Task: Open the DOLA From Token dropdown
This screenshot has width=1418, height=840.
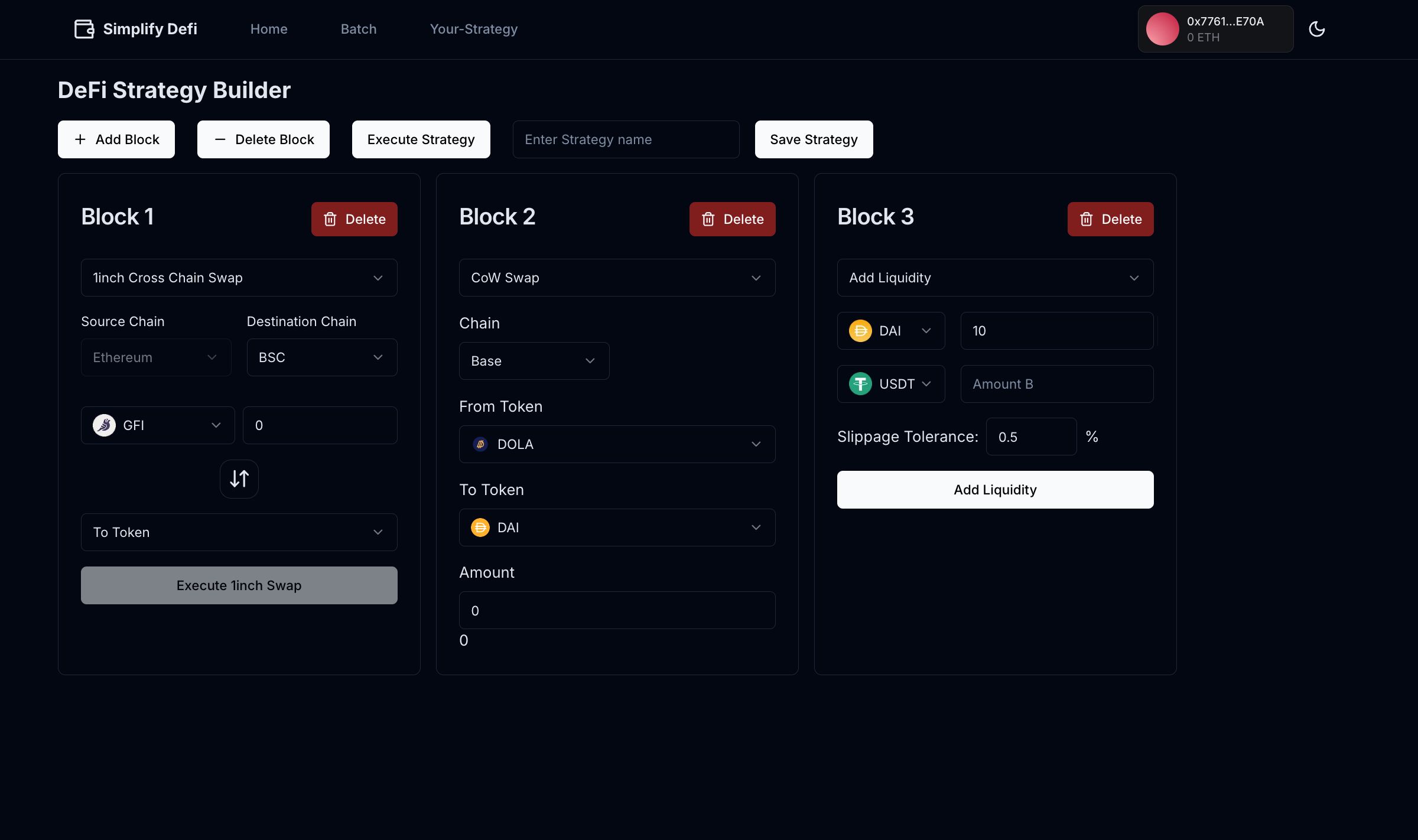Action: (617, 444)
